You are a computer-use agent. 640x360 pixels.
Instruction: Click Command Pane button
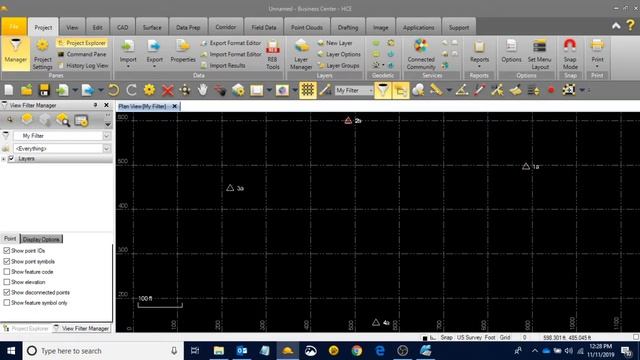[x=82, y=54]
